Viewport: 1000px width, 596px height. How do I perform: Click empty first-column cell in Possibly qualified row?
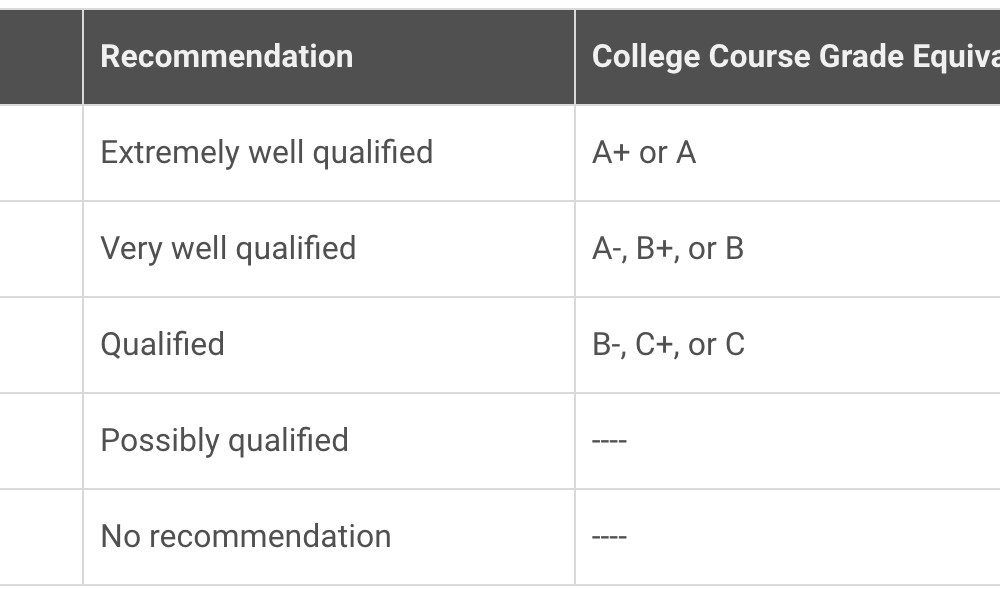pyautogui.click(x=41, y=441)
